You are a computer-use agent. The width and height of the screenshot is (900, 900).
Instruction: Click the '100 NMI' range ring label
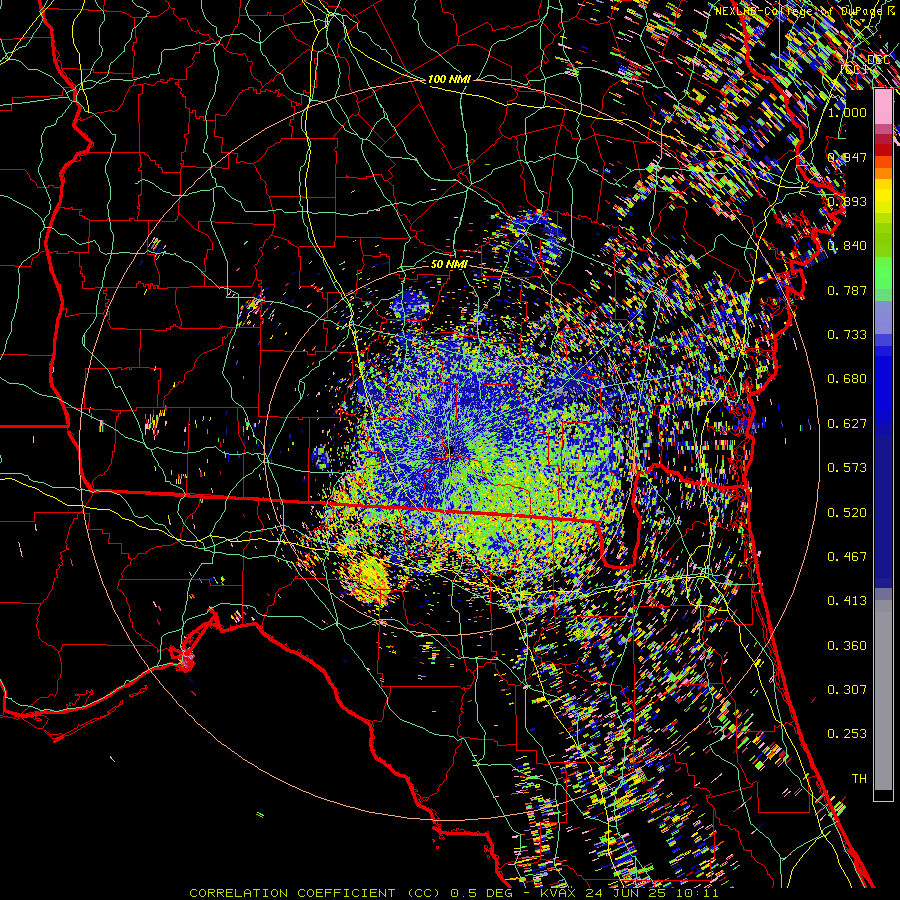coord(449,79)
